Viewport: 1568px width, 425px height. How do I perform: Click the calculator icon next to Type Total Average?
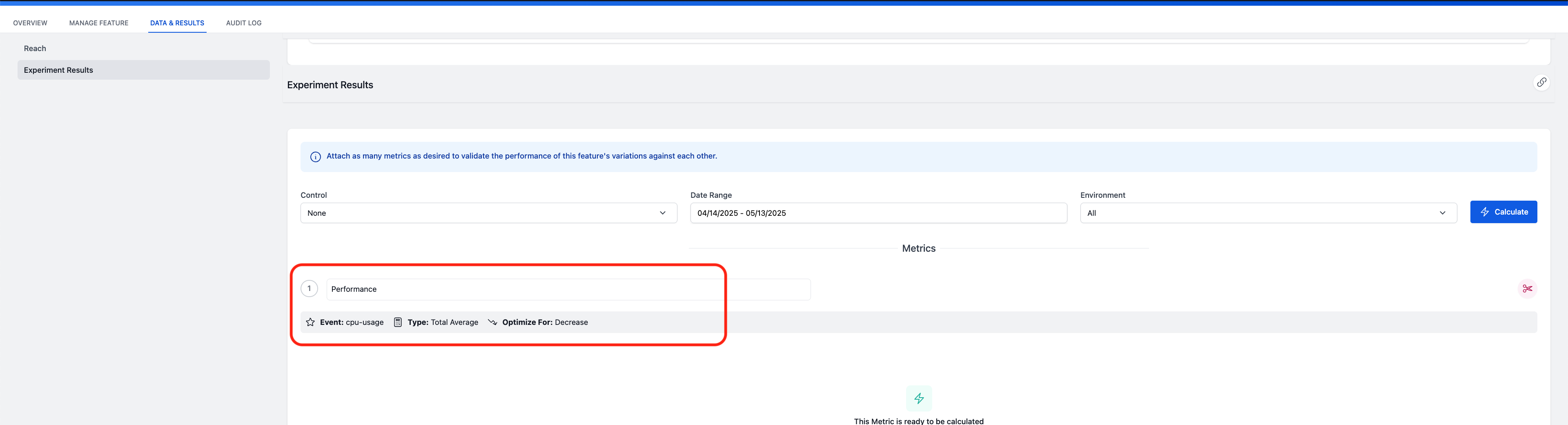pos(398,322)
